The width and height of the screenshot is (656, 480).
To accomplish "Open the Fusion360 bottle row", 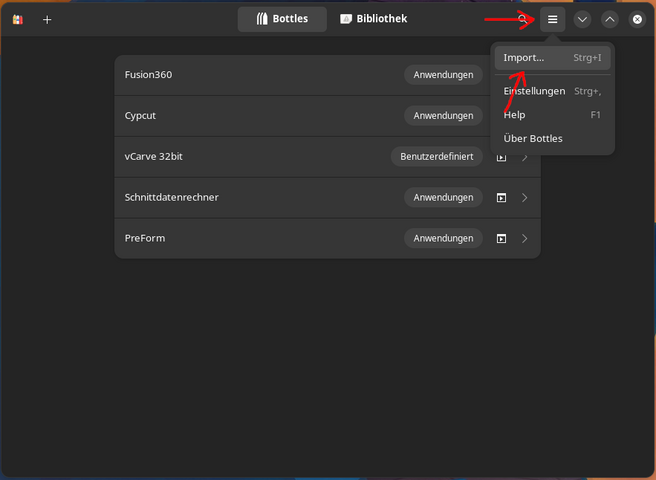I will pyautogui.click(x=250, y=75).
